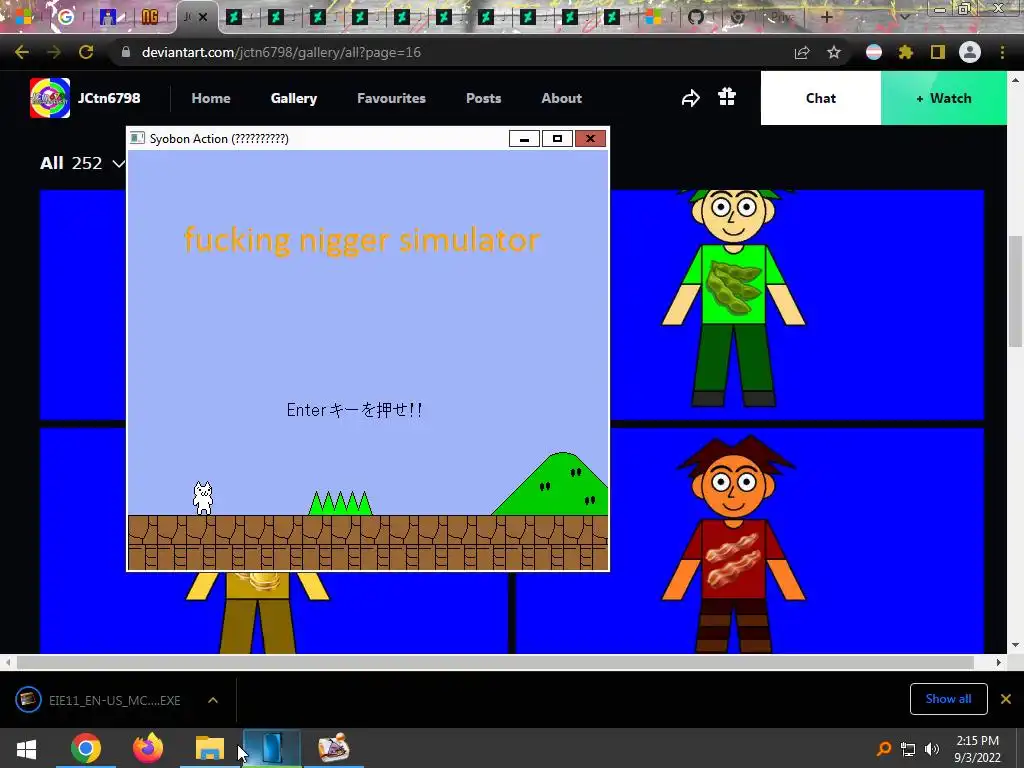Click the paint-like taskbar app icon

tap(334, 748)
